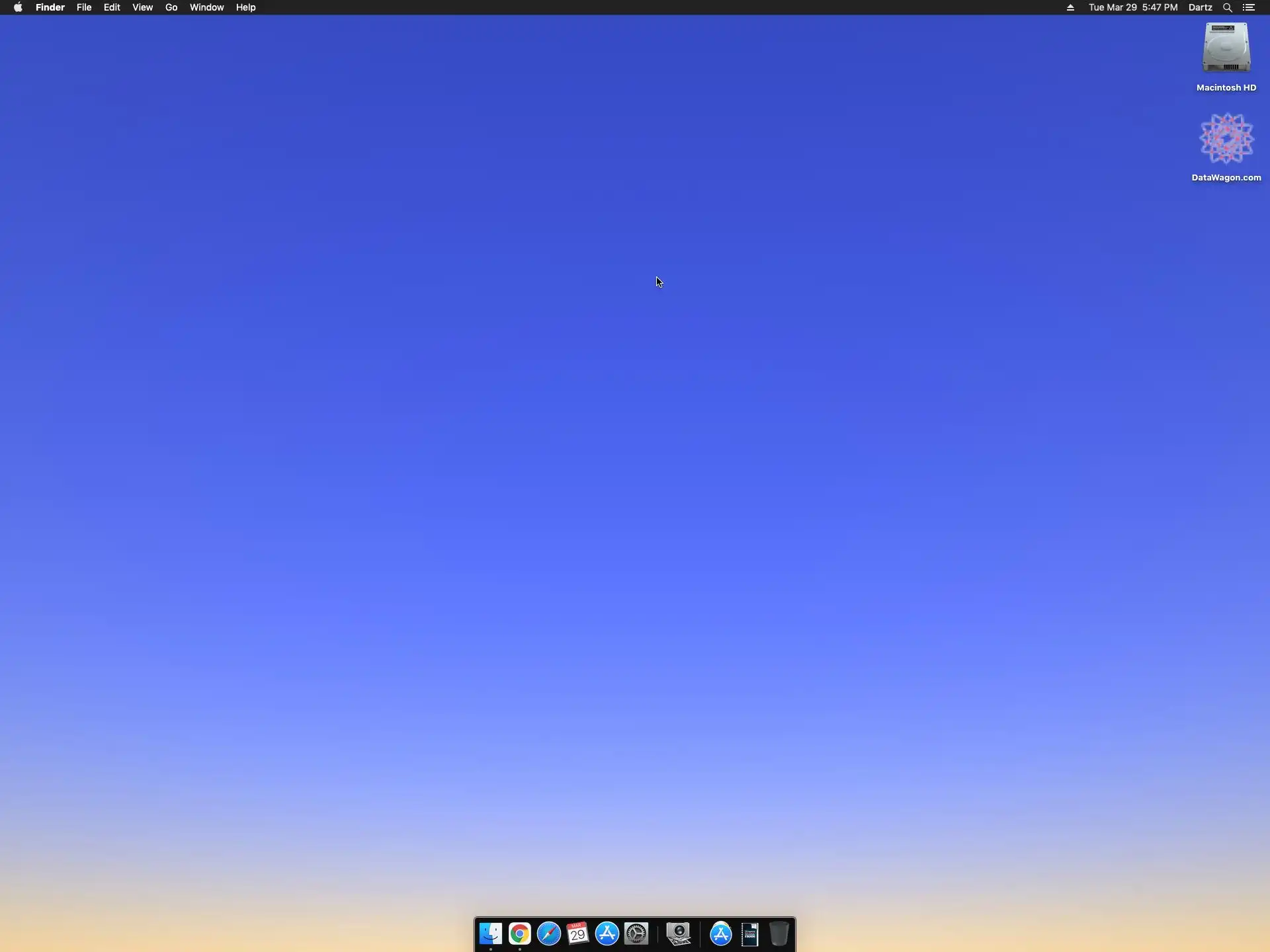Open System Preferences gear icon
This screenshot has height=952, width=1270.
(636, 933)
